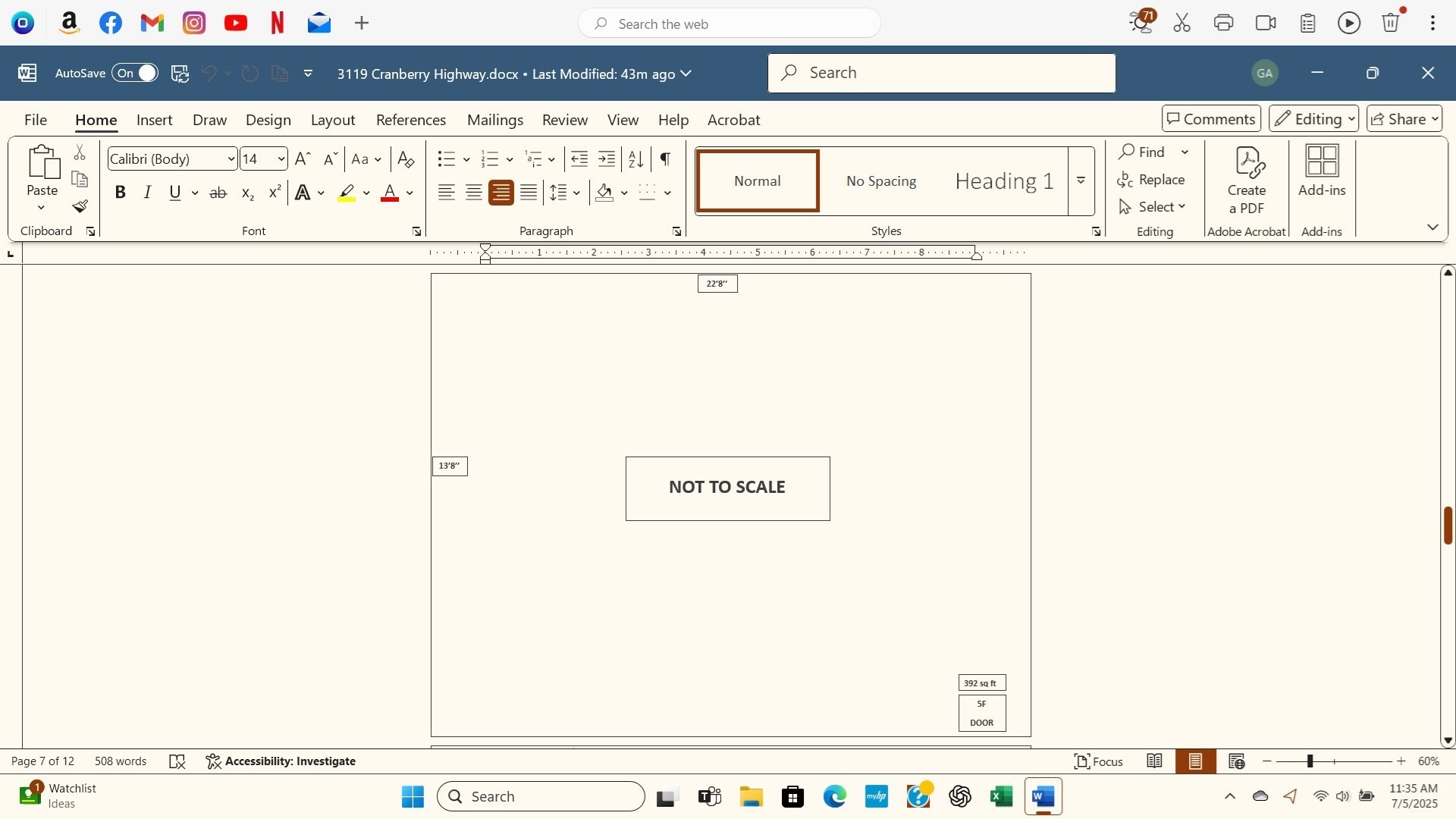The height and width of the screenshot is (819, 1456).
Task: Click the zoom slider in status bar
Action: (1310, 761)
